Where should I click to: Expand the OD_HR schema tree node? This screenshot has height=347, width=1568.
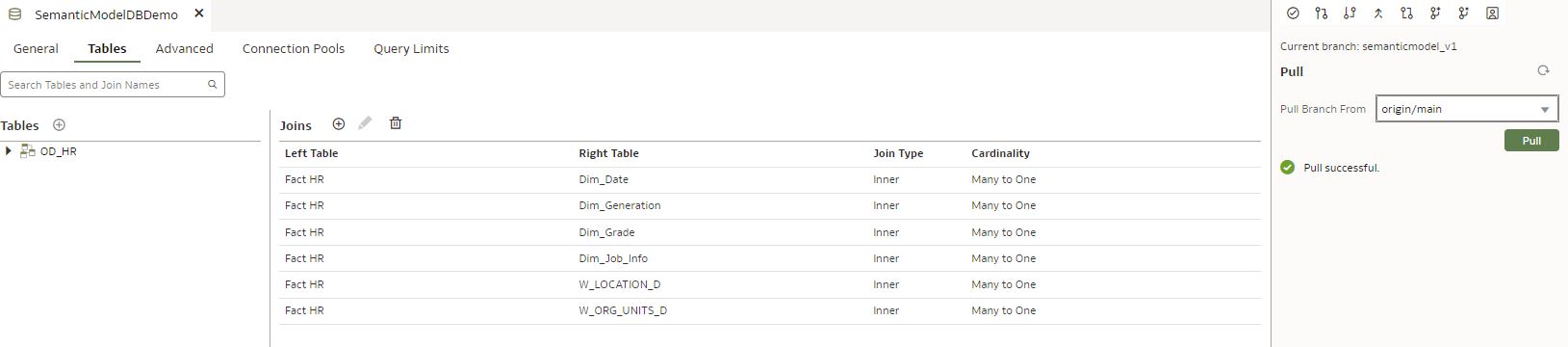click(9, 151)
